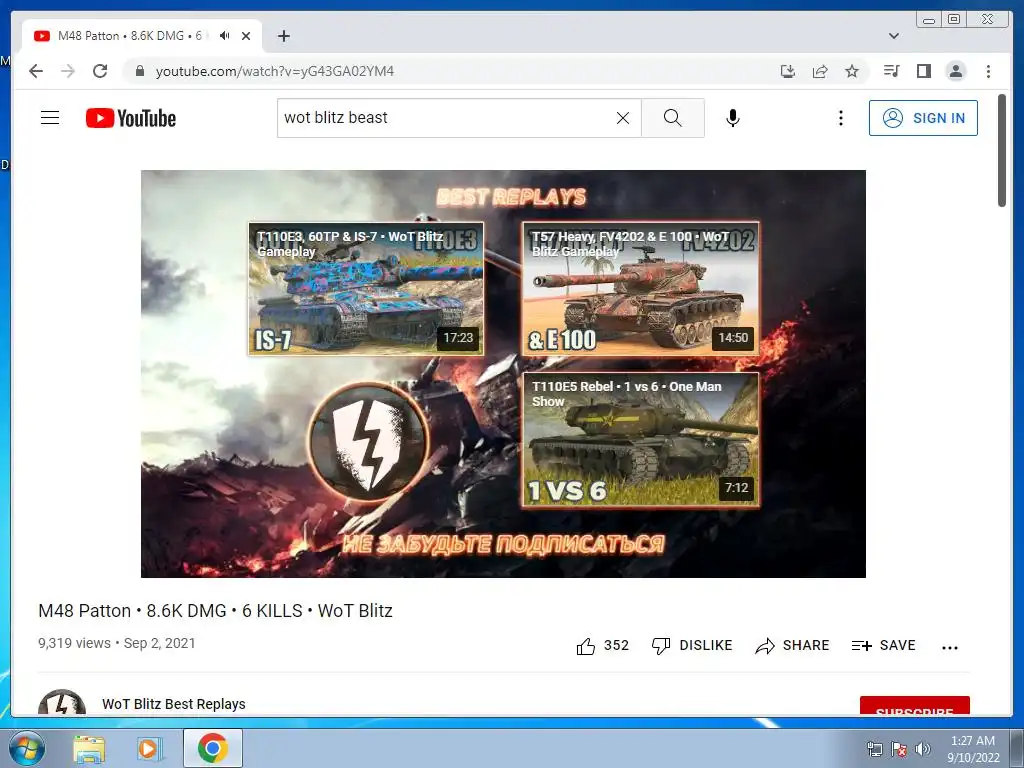Open Windows Media Player from taskbar
This screenshot has height=768, width=1024.
[x=148, y=748]
